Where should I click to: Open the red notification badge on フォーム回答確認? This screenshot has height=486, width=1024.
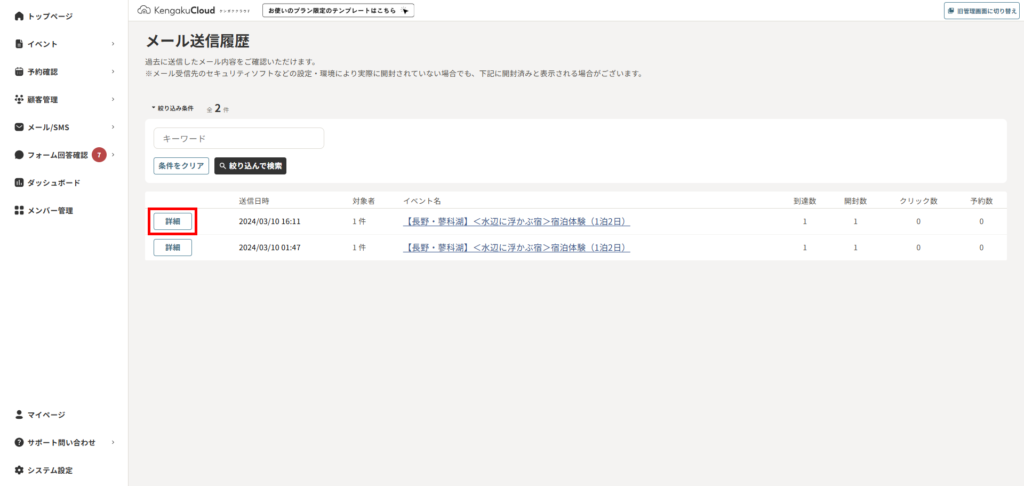tap(99, 155)
